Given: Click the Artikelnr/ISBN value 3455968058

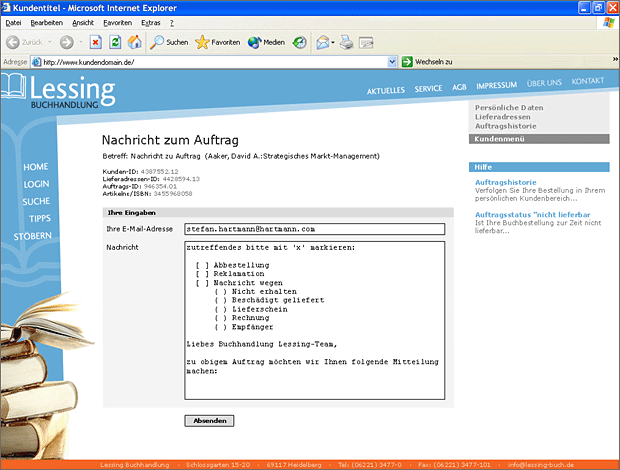Looking at the screenshot, I should click(x=173, y=194).
